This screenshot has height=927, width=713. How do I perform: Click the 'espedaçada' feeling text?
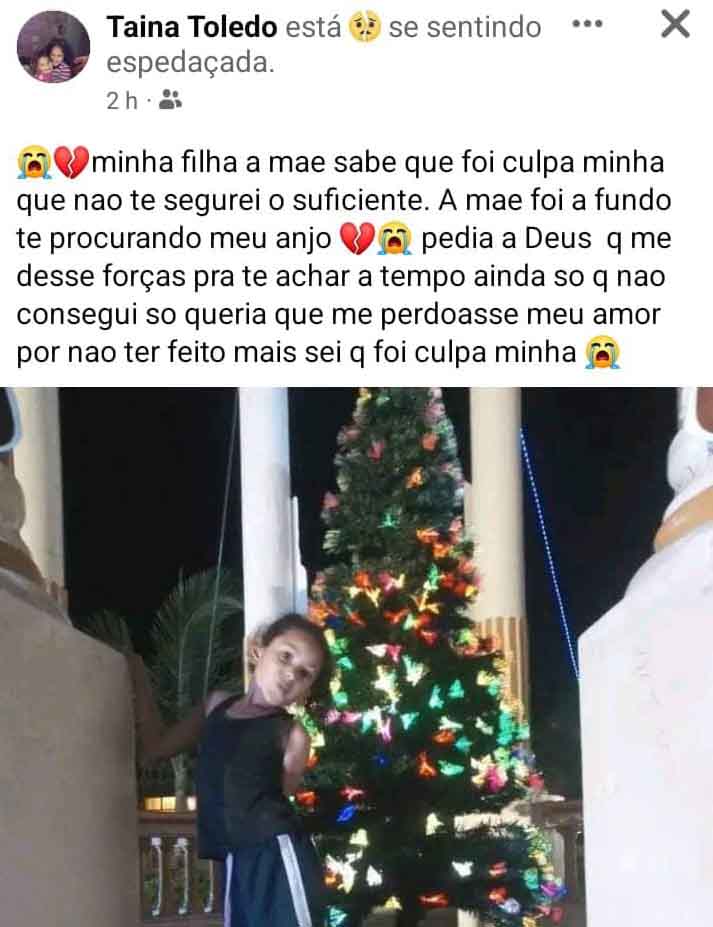190,63
